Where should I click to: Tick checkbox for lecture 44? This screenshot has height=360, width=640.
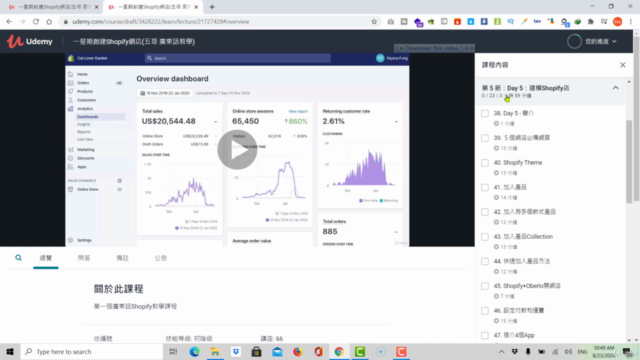pos(485,262)
